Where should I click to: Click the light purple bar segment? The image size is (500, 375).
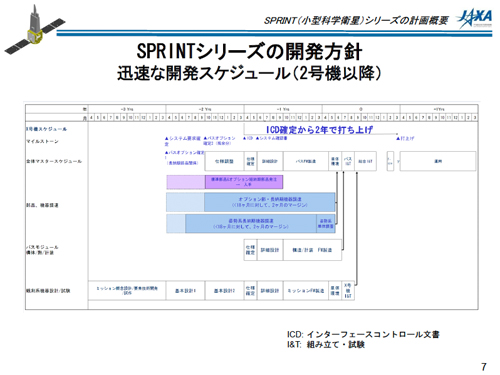[186, 182]
